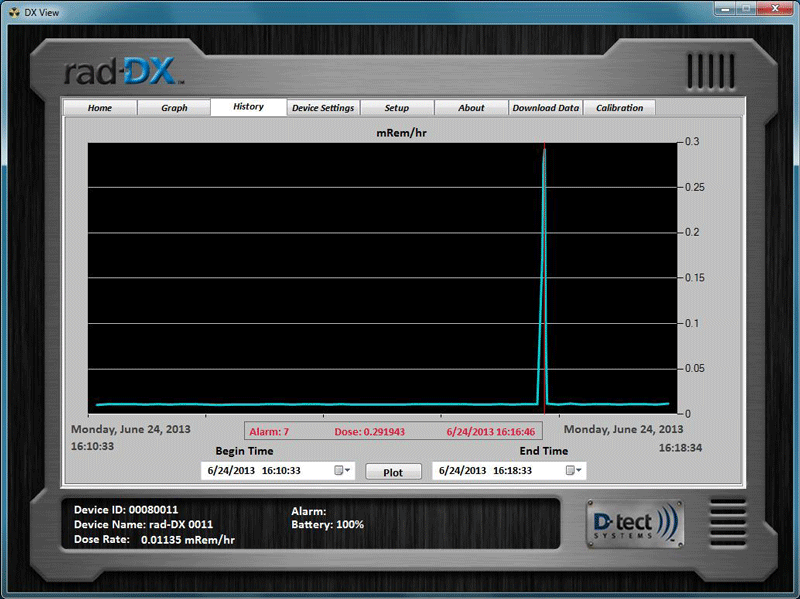Click the End Time label
The width and height of the screenshot is (800, 599).
[544, 451]
